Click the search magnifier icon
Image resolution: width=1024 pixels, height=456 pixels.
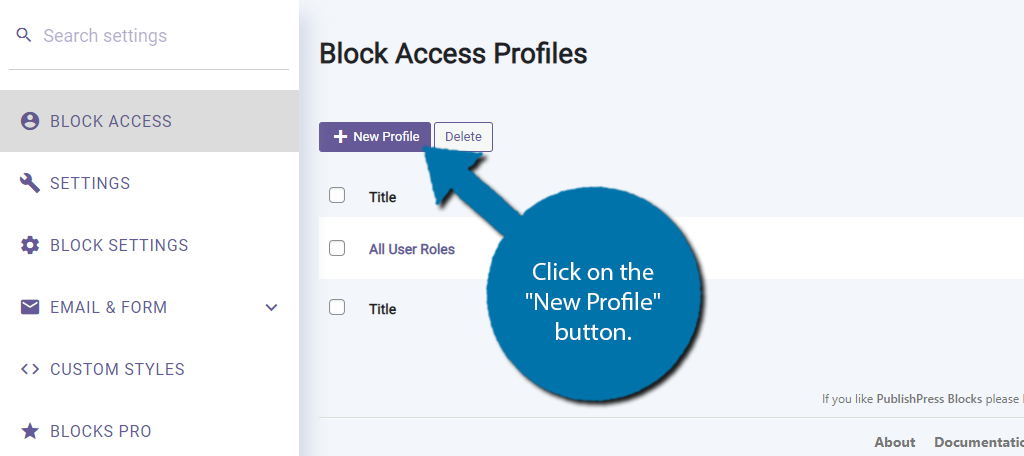pos(24,35)
